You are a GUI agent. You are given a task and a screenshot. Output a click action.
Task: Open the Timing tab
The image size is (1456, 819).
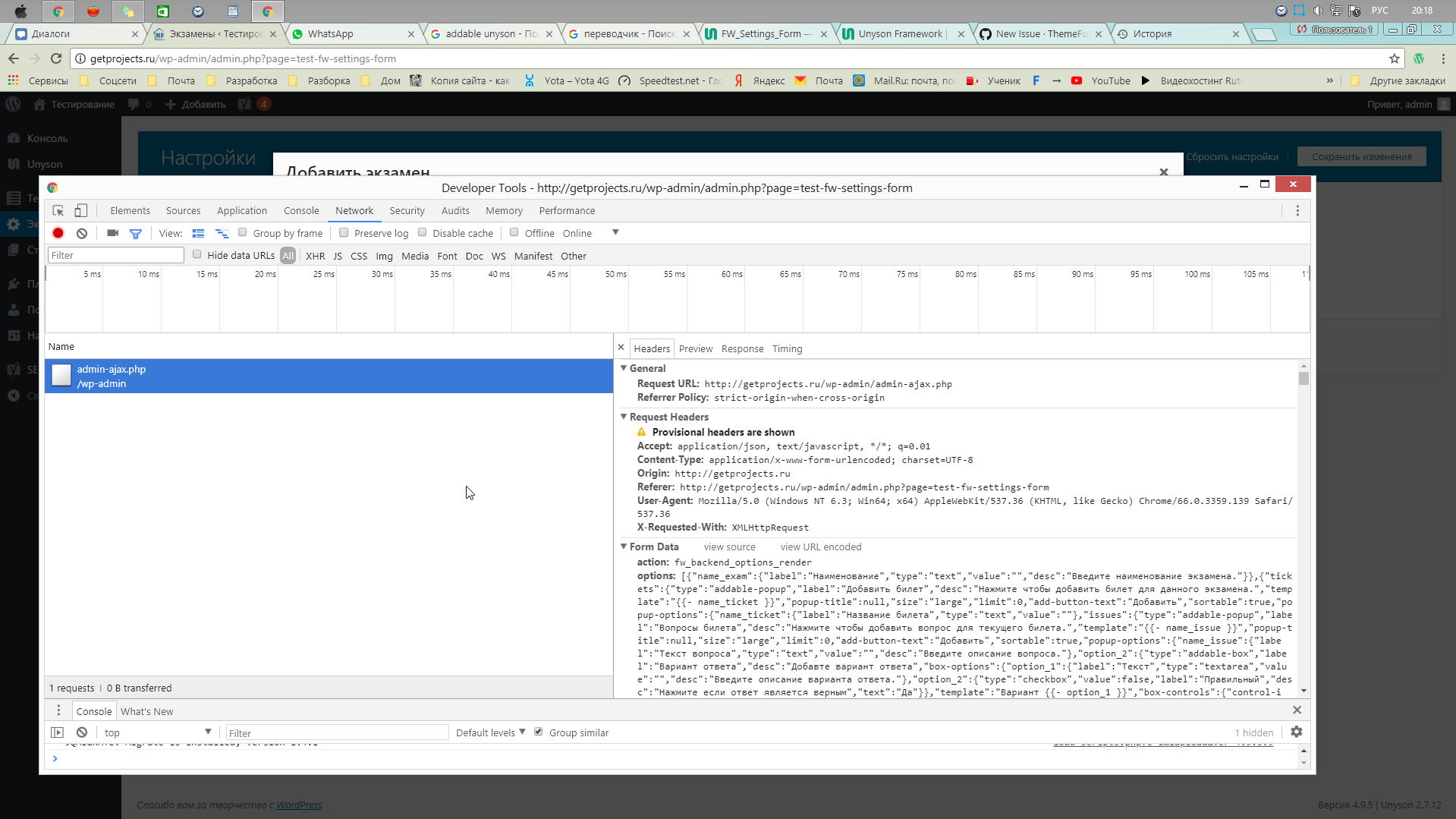[x=787, y=348]
